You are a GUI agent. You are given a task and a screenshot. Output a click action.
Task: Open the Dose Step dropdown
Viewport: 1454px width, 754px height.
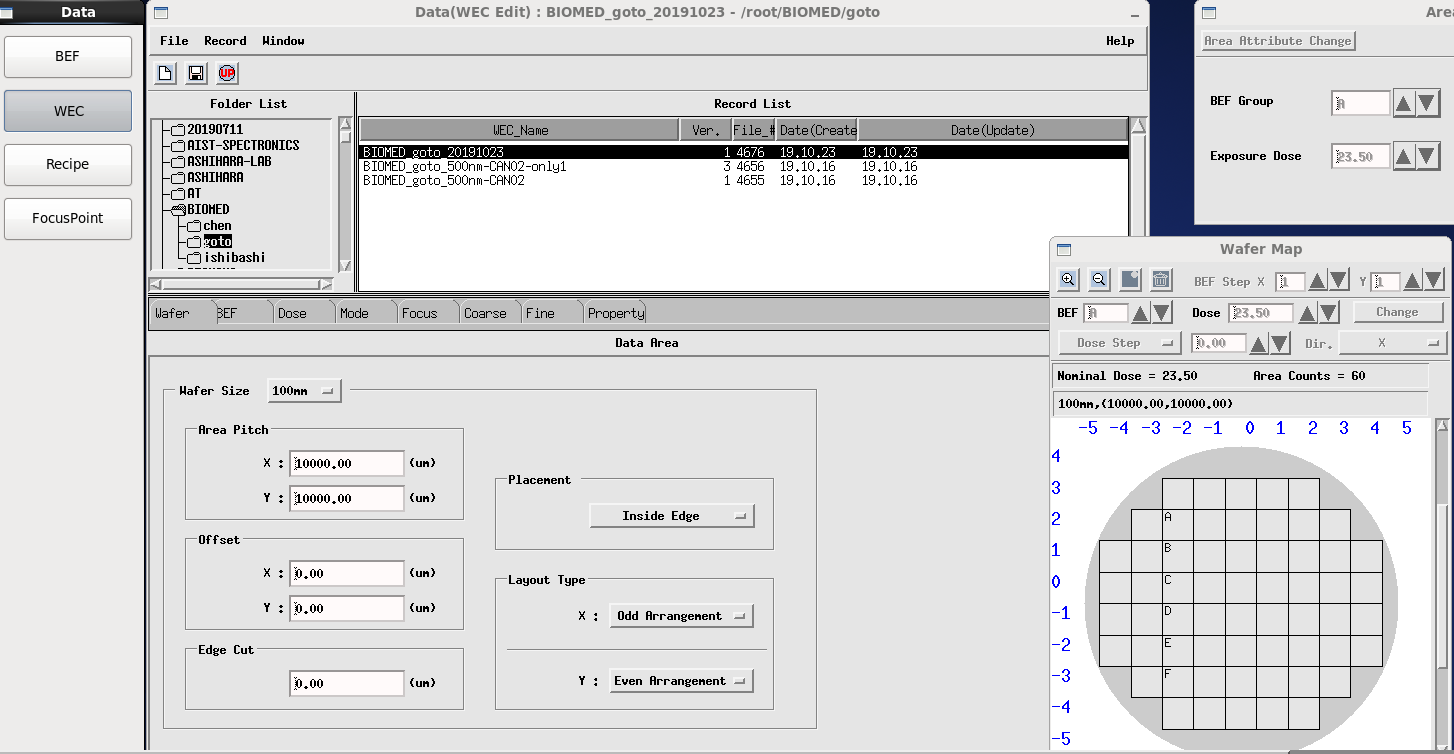(1120, 343)
